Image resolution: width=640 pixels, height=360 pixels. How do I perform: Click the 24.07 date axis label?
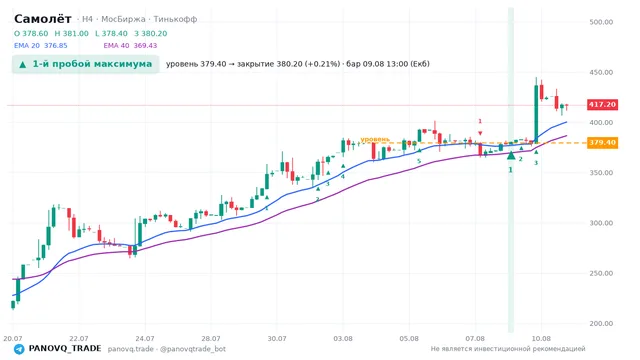point(145,338)
